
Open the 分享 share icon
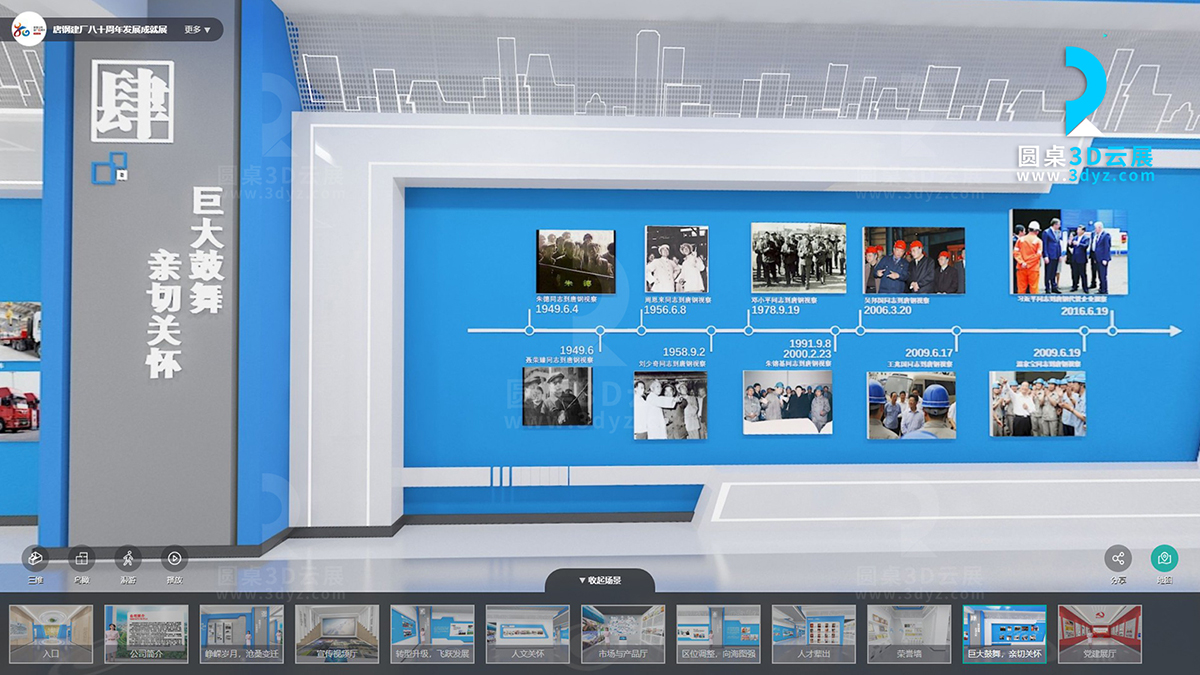(x=1118, y=558)
